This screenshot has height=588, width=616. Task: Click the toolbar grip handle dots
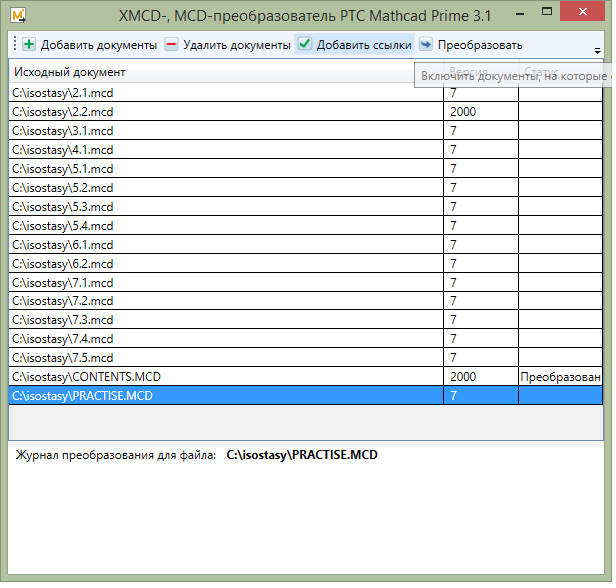(x=15, y=44)
